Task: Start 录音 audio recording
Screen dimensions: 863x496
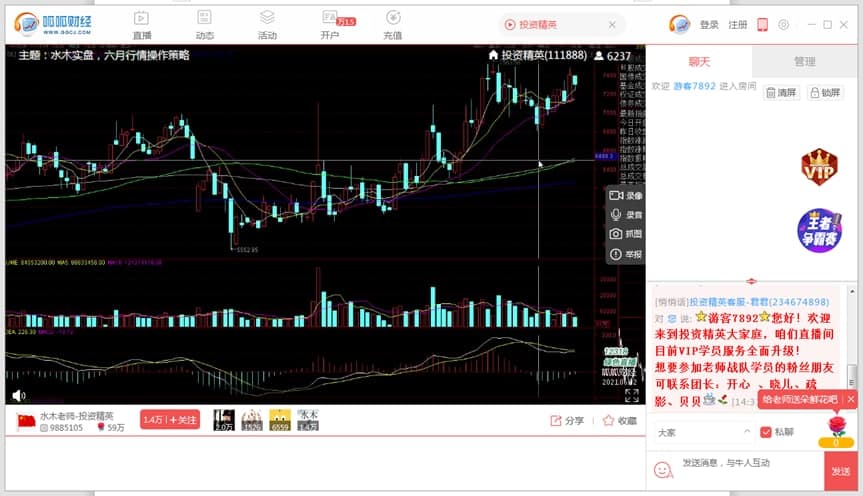Action: [x=626, y=215]
